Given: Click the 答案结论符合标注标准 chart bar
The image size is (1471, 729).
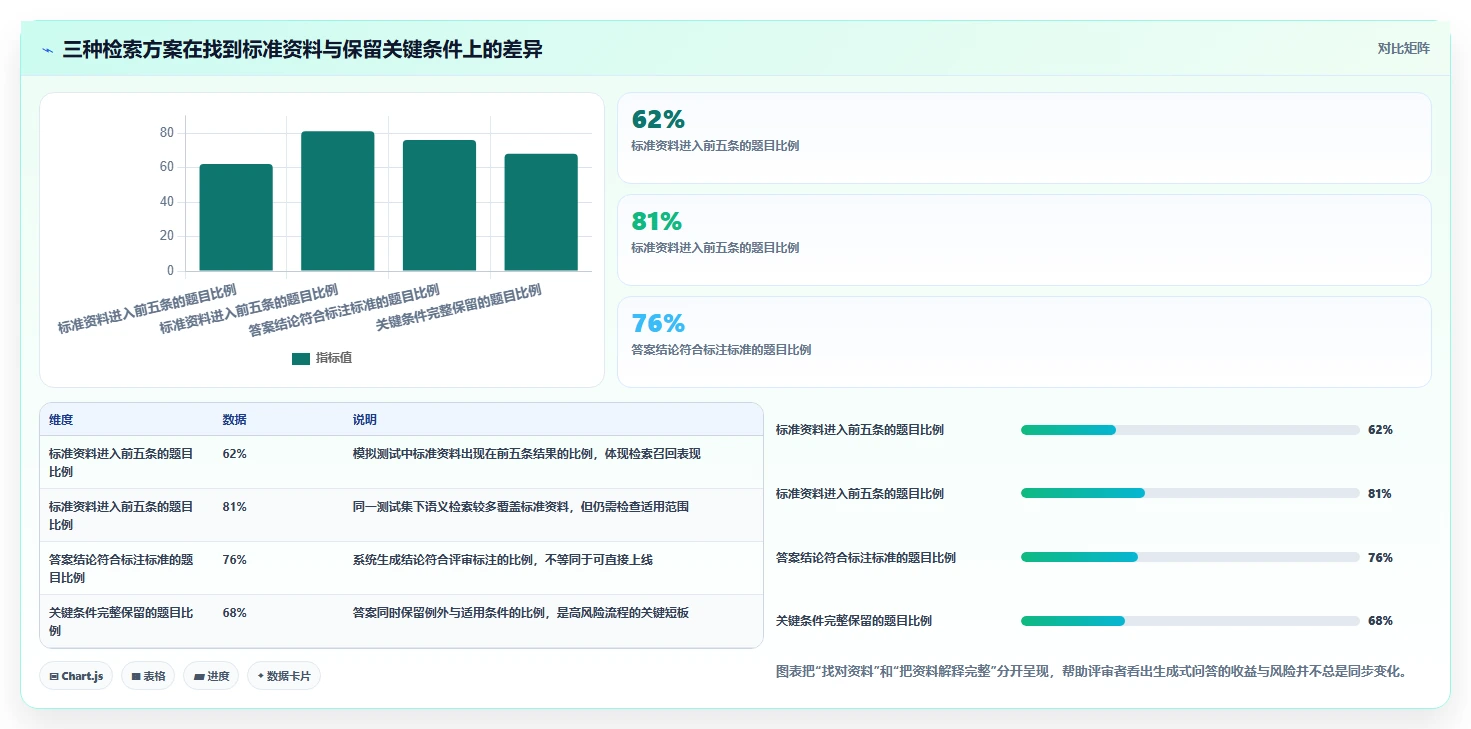Looking at the screenshot, I should 439,205.
